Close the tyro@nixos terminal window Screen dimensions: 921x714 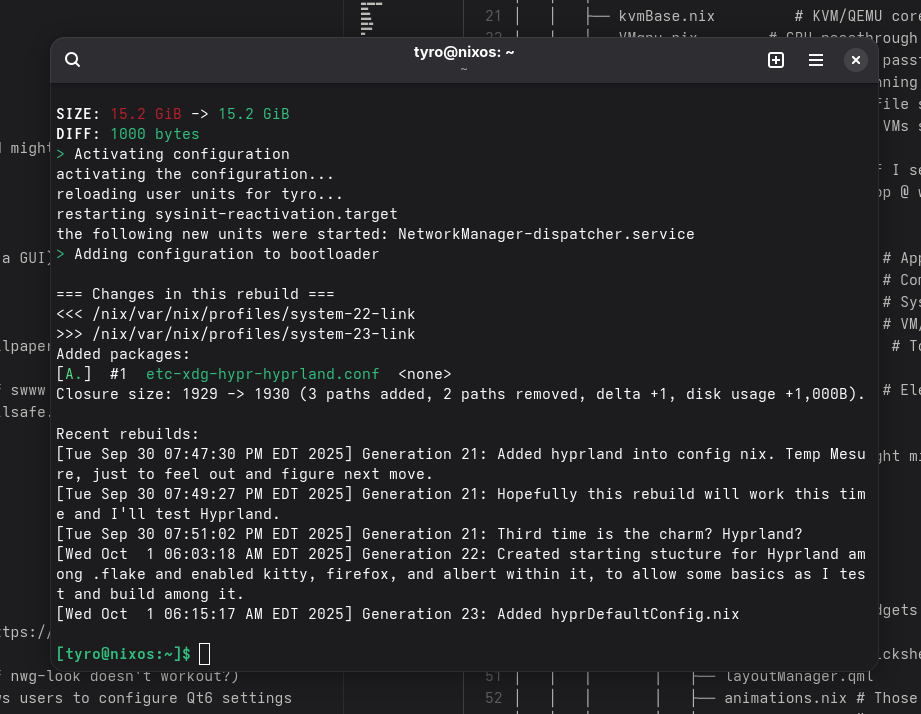coord(856,60)
